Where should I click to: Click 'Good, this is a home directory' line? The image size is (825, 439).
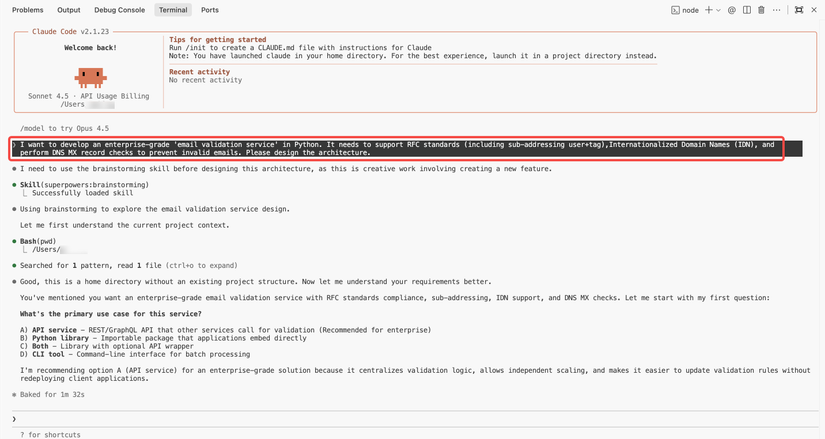(x=256, y=282)
